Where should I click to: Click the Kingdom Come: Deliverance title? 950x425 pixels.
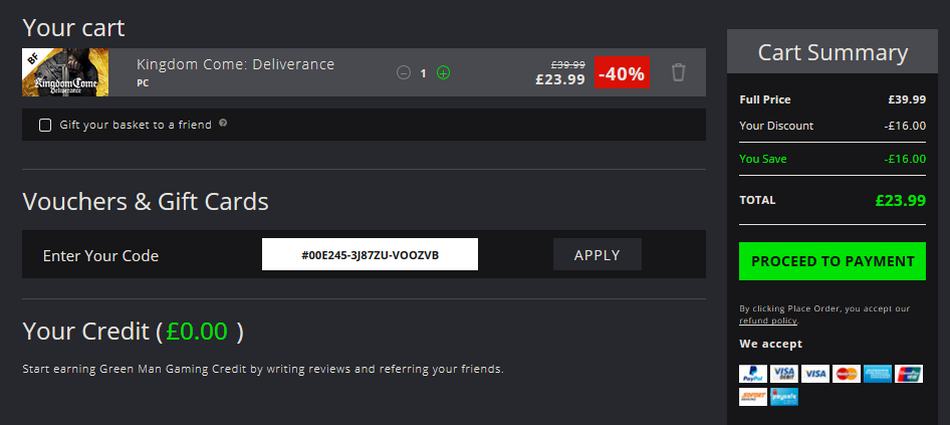pos(235,64)
